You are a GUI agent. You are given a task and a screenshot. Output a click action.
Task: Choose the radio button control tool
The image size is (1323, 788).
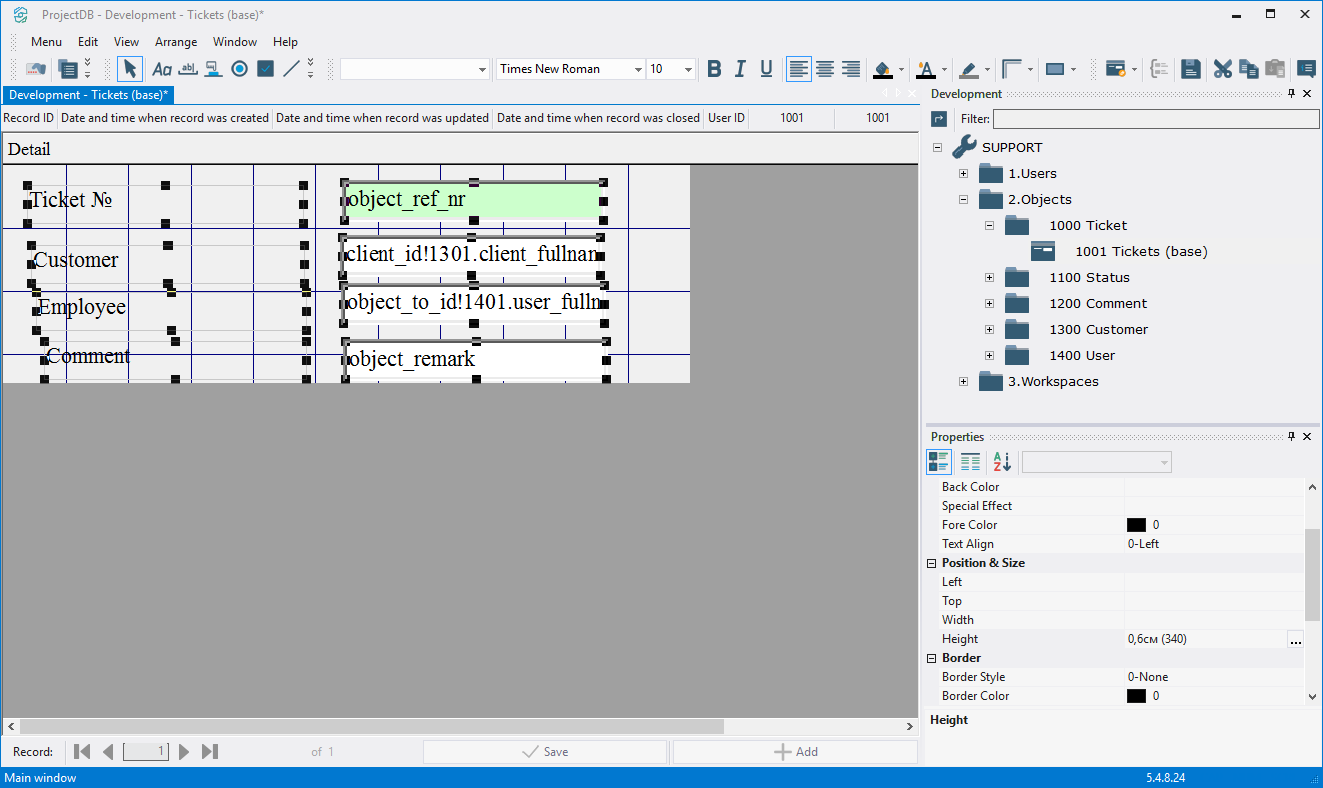(239, 69)
